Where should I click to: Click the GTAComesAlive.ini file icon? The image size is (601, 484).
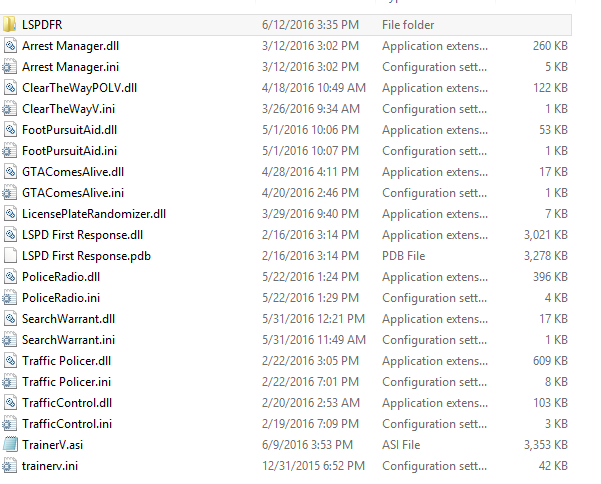[9, 193]
